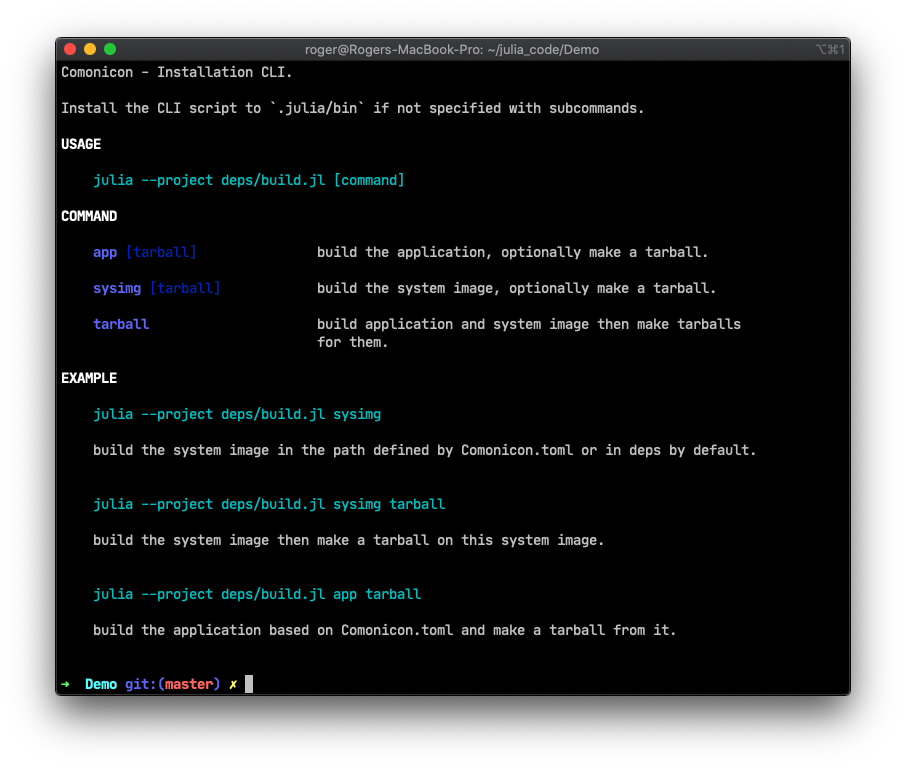
Task: Click the example command 'app tarball'
Action: tap(257, 595)
